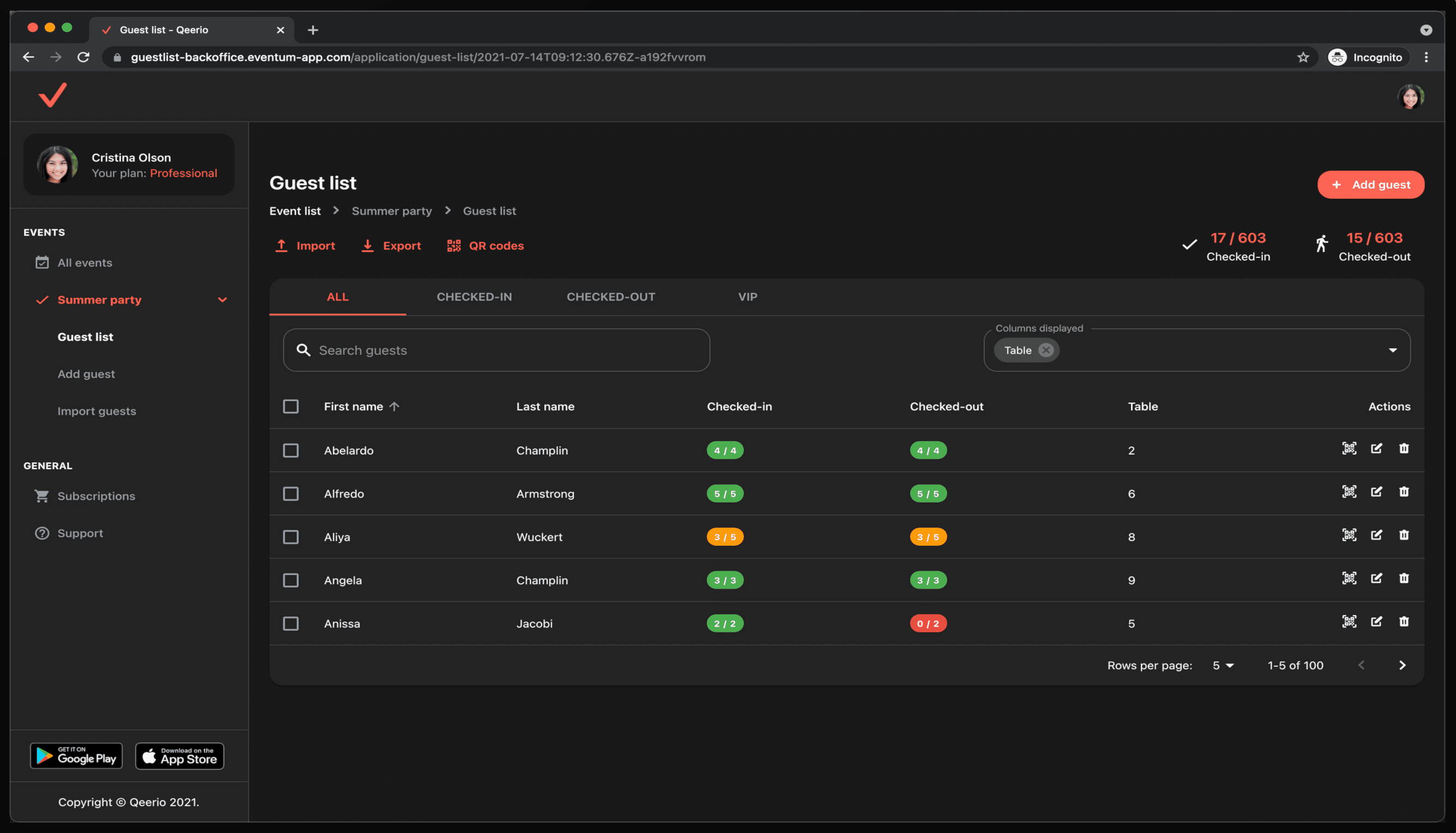Change rows per page dropdown
This screenshot has width=1456, height=833.
(x=1223, y=666)
